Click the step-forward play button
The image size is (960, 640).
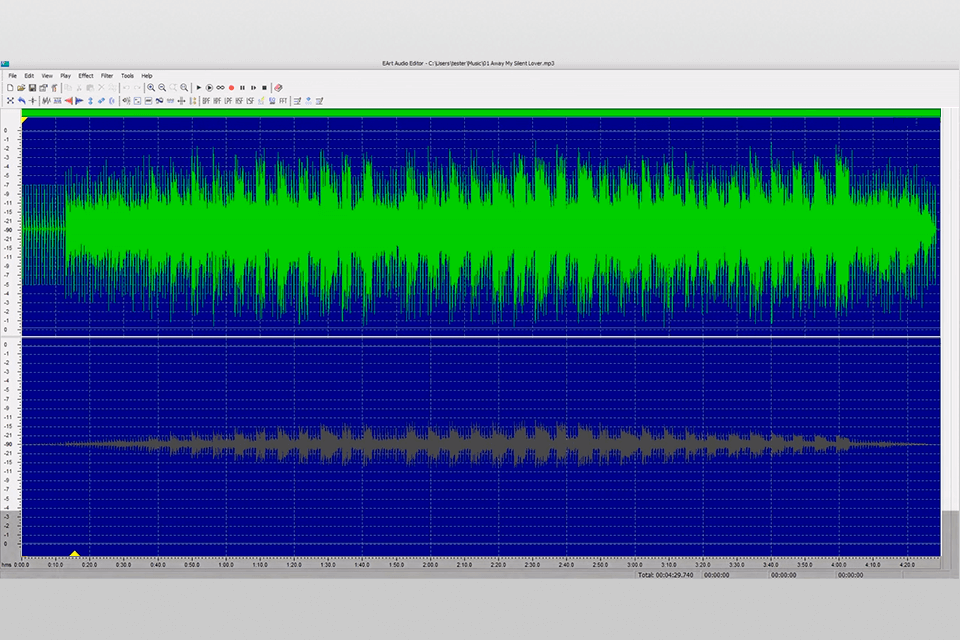coord(253,88)
